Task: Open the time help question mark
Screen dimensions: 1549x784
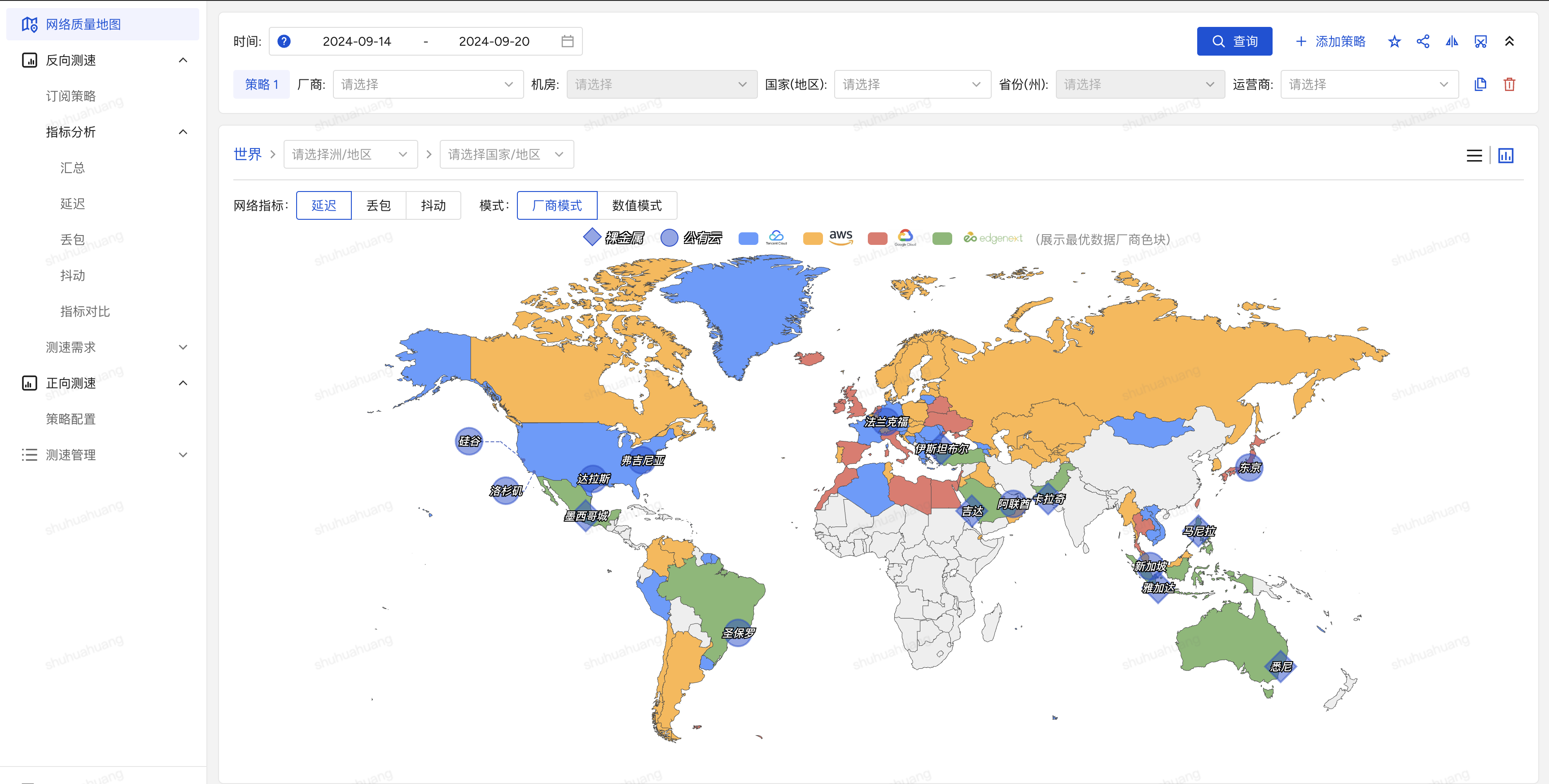Action: pyautogui.click(x=284, y=41)
